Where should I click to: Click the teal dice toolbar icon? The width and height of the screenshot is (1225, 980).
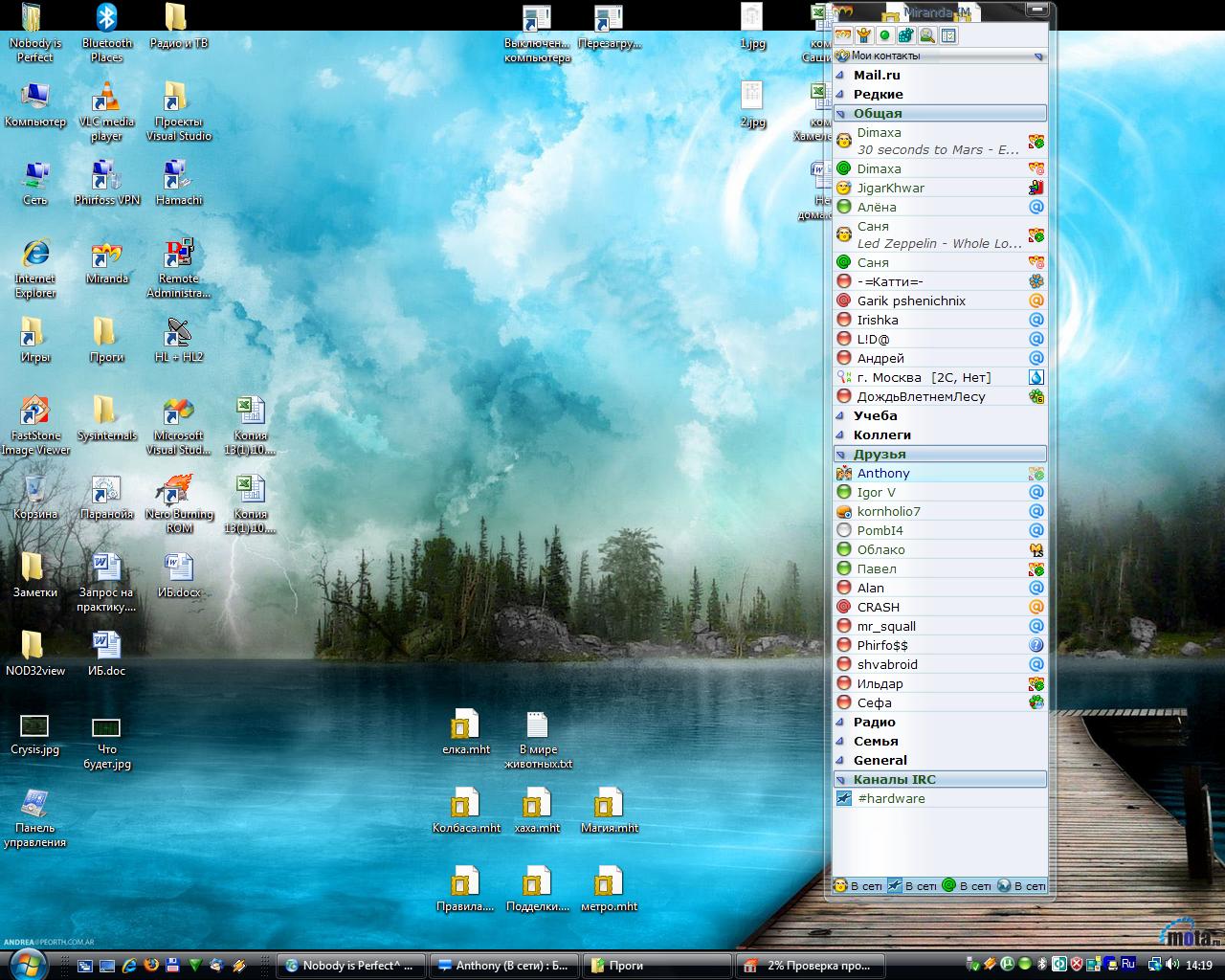[x=905, y=35]
